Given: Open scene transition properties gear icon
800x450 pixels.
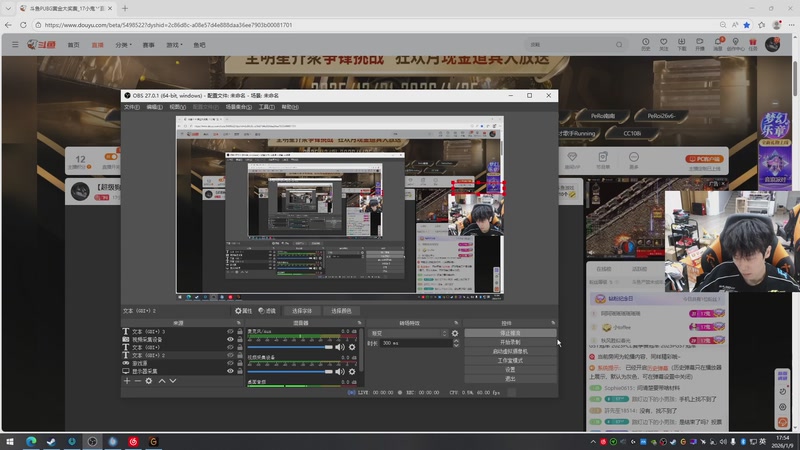Looking at the screenshot, I should click(455, 333).
